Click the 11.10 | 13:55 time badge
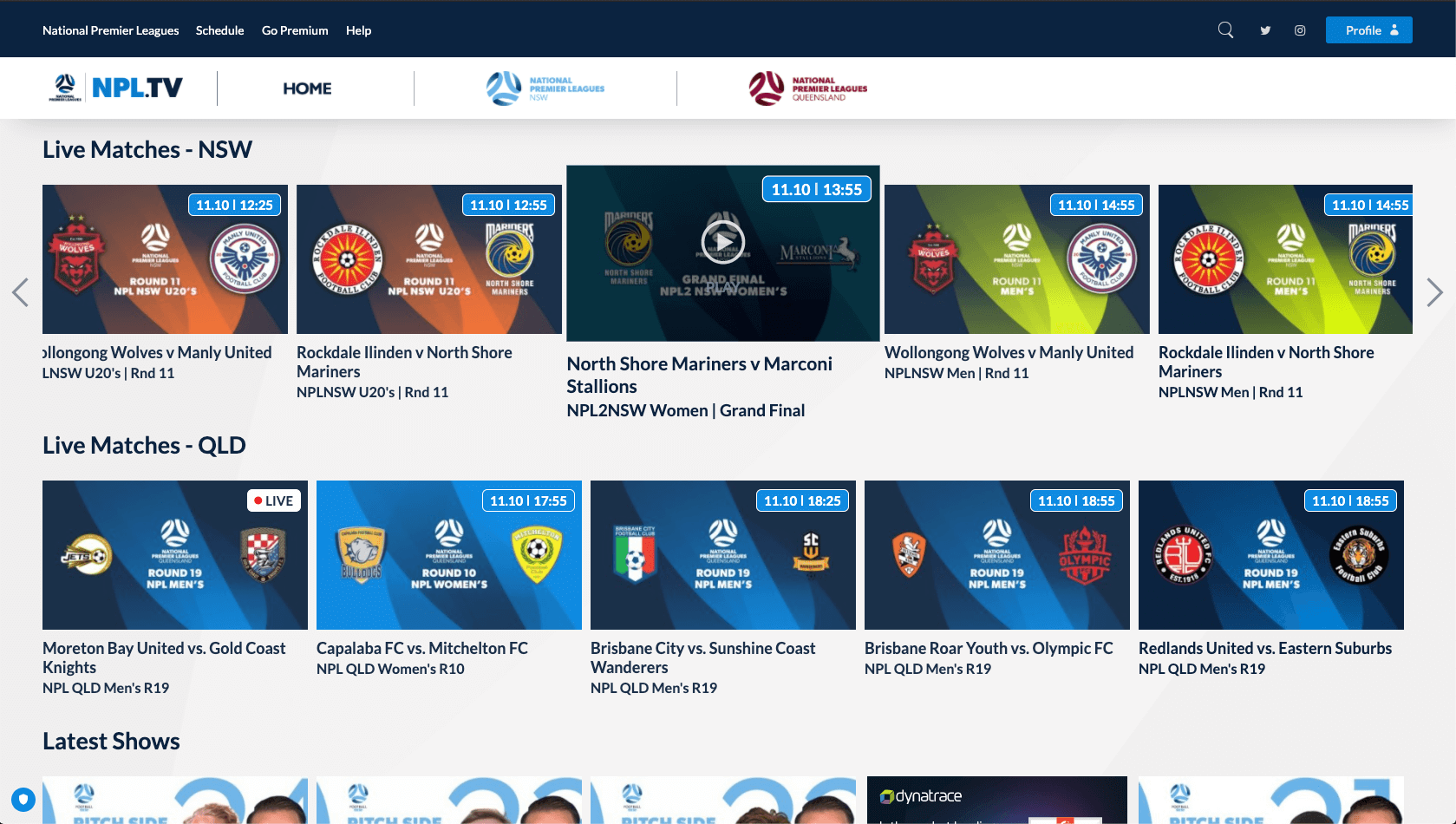Viewport: 1456px width, 824px height. coord(817,190)
